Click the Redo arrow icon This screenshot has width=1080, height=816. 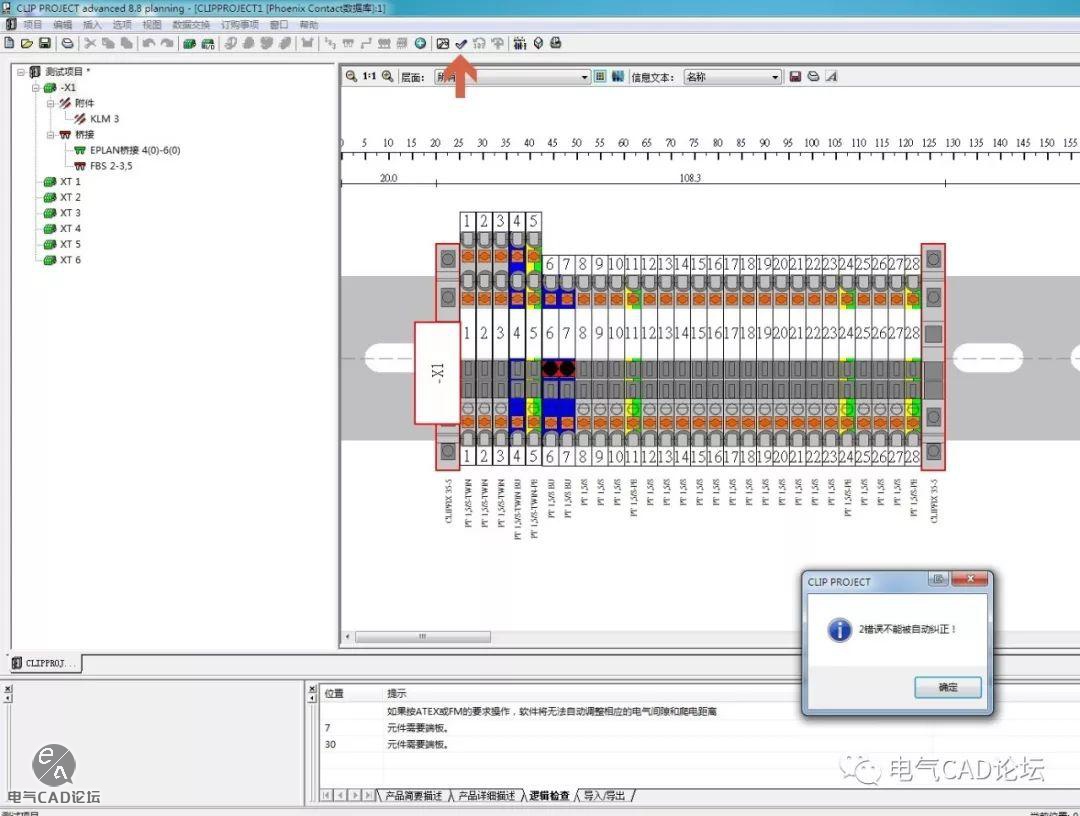point(167,43)
